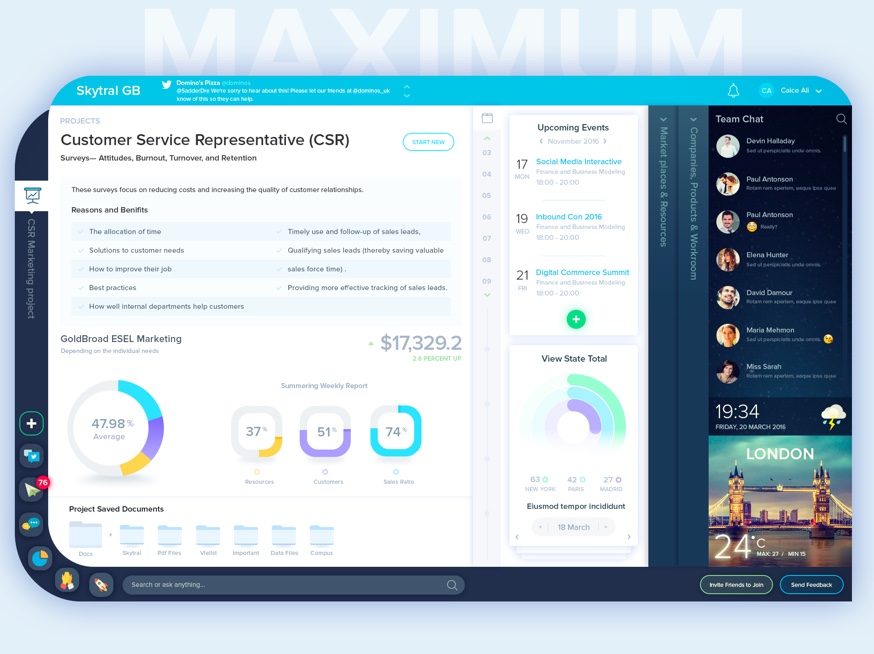Click the rocket icon in bottom bar
Viewport: 874px width, 654px height.
coord(100,584)
